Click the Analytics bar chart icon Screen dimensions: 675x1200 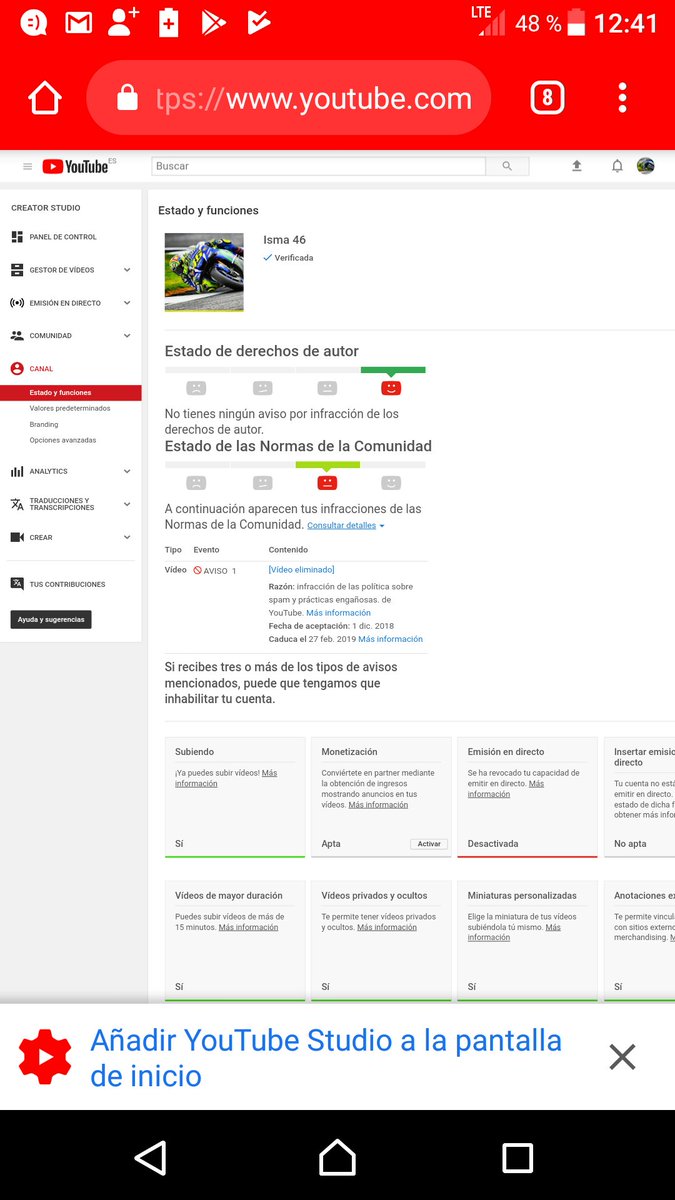tap(17, 471)
